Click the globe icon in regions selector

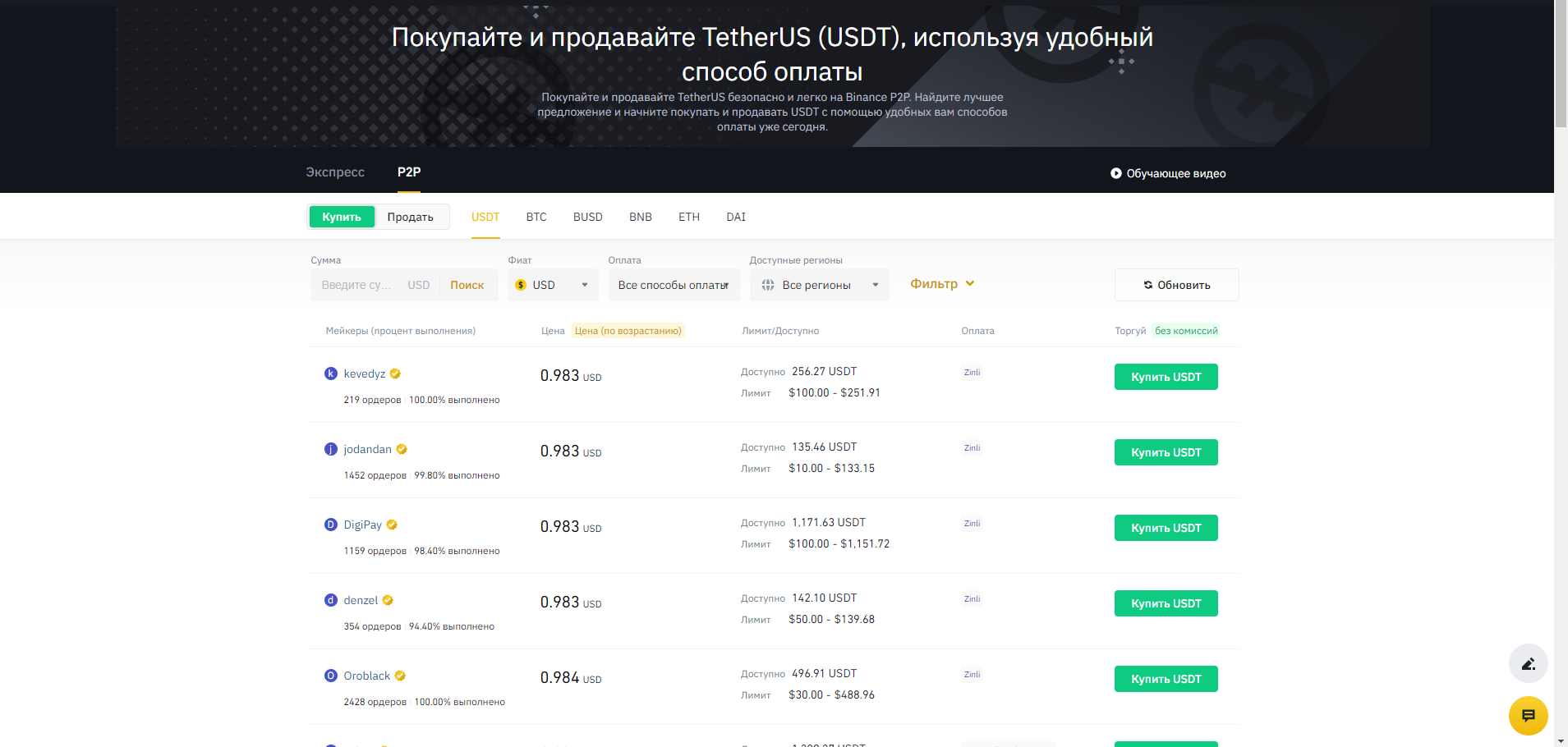click(768, 285)
